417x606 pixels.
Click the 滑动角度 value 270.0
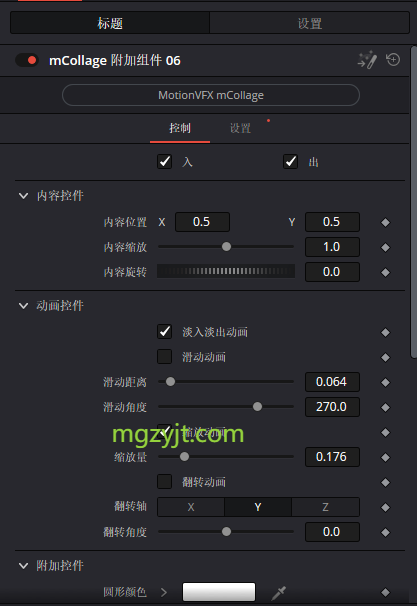[332, 407]
